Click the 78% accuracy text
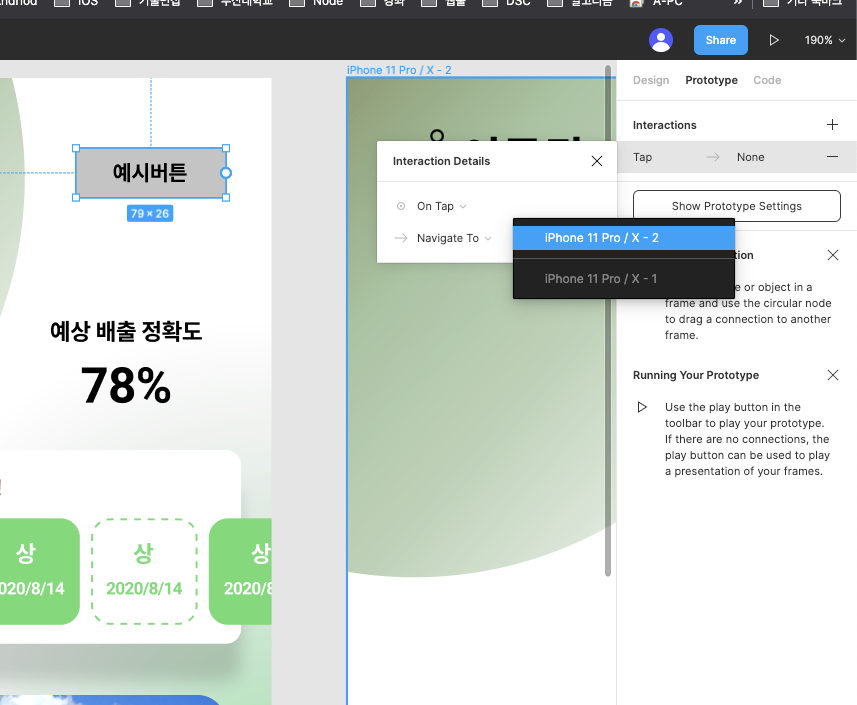Viewport: 857px width, 705px height. click(126, 385)
